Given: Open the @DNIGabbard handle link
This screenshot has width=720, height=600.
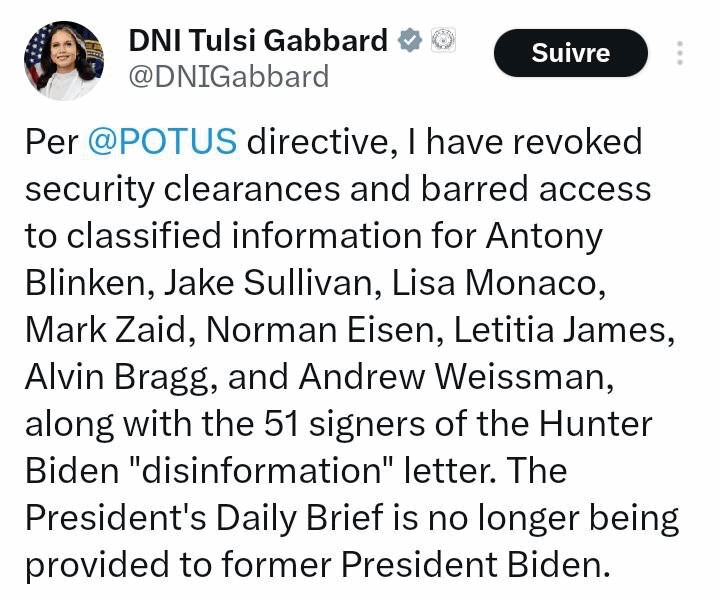Looking at the screenshot, I should tap(229, 76).
